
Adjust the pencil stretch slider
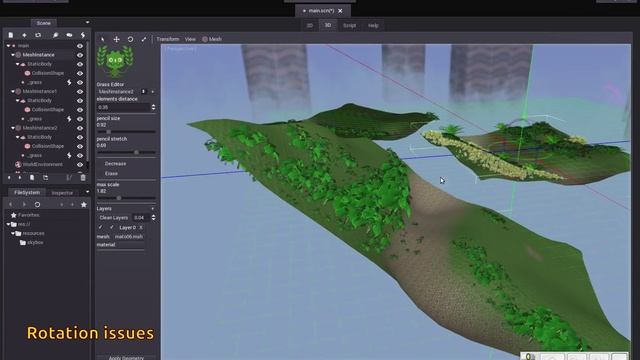click(126, 152)
